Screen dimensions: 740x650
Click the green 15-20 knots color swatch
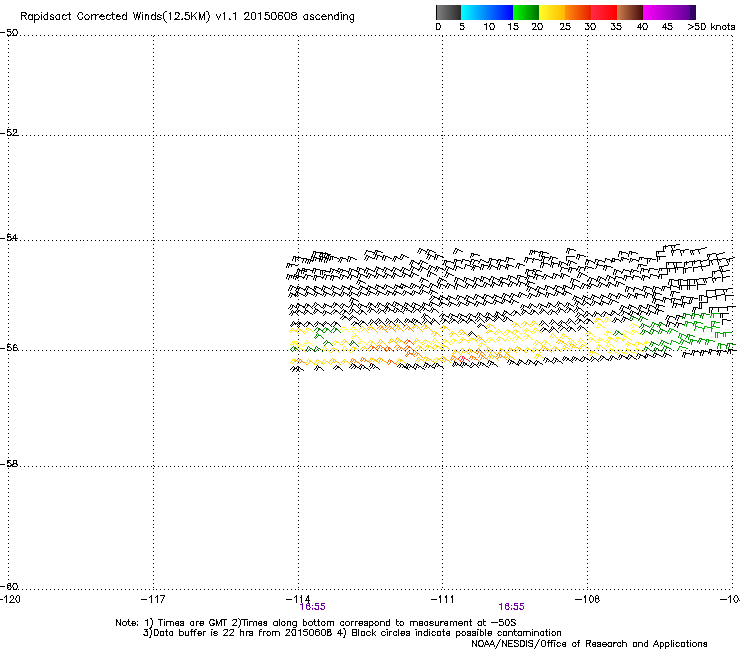pos(526,12)
